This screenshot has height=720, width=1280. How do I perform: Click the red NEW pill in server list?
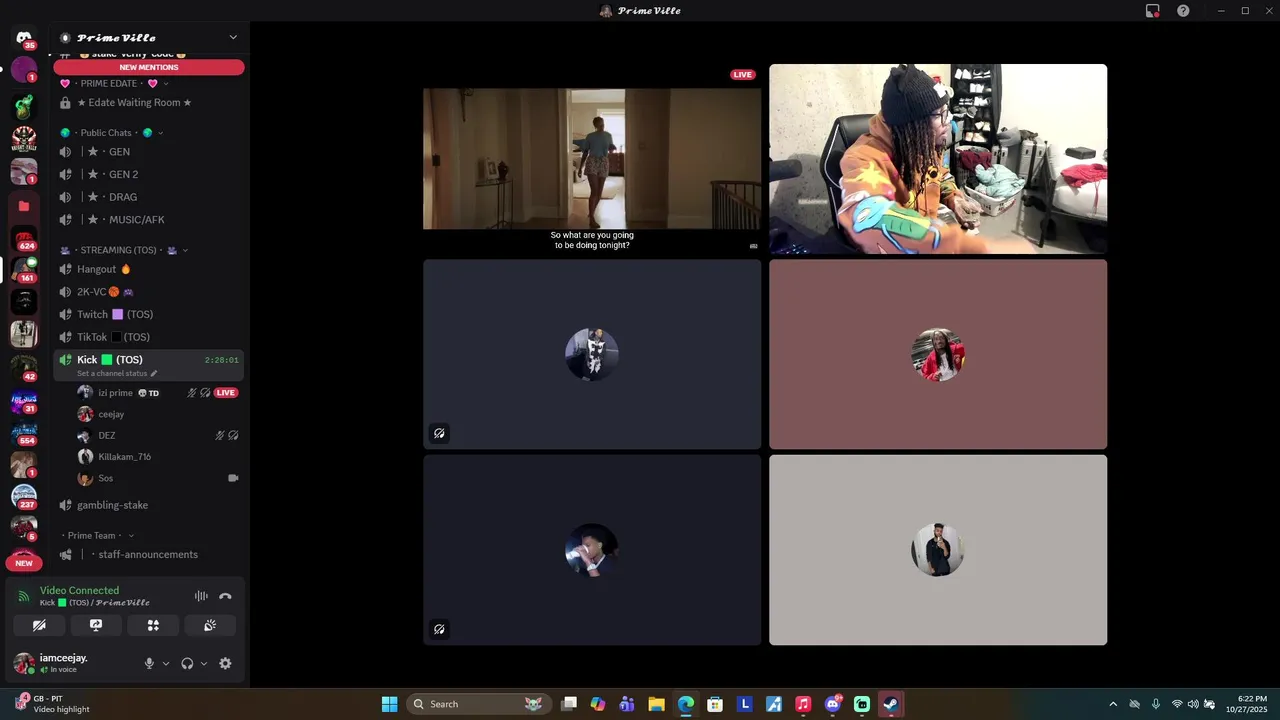point(24,563)
